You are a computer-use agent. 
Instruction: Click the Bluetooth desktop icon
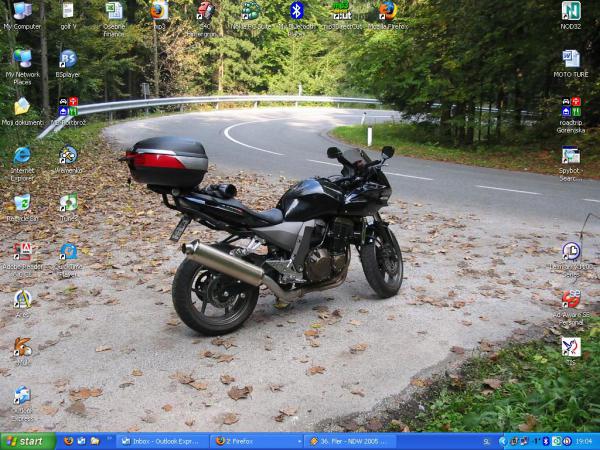(296, 11)
